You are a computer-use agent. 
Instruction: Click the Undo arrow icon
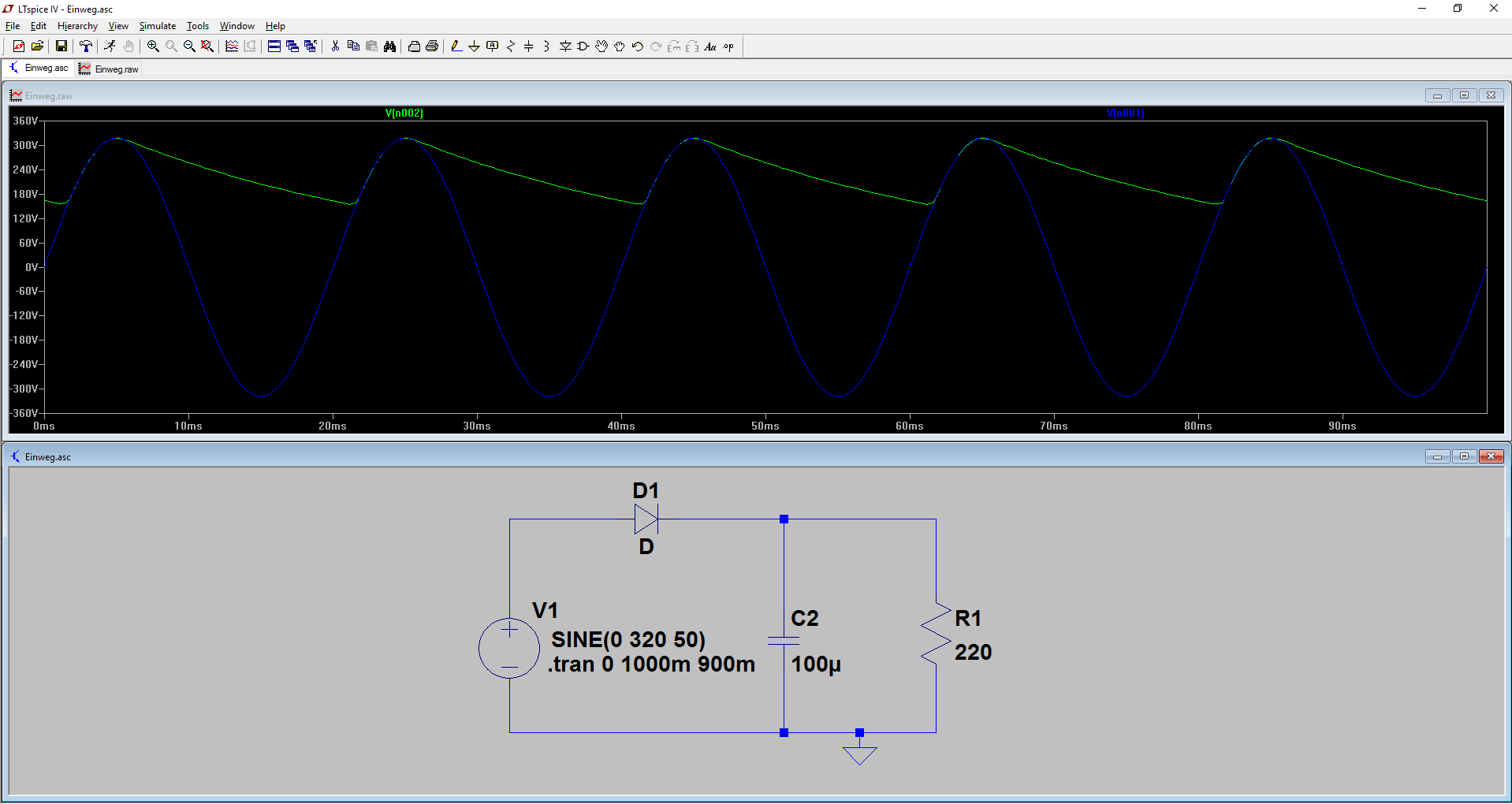637,47
